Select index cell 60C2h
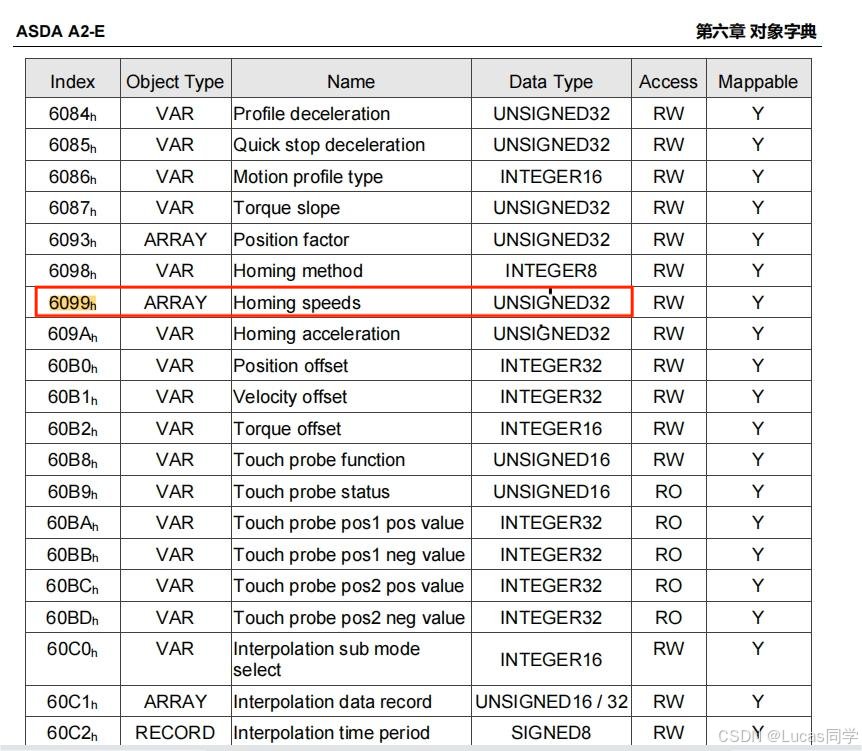 [73, 733]
